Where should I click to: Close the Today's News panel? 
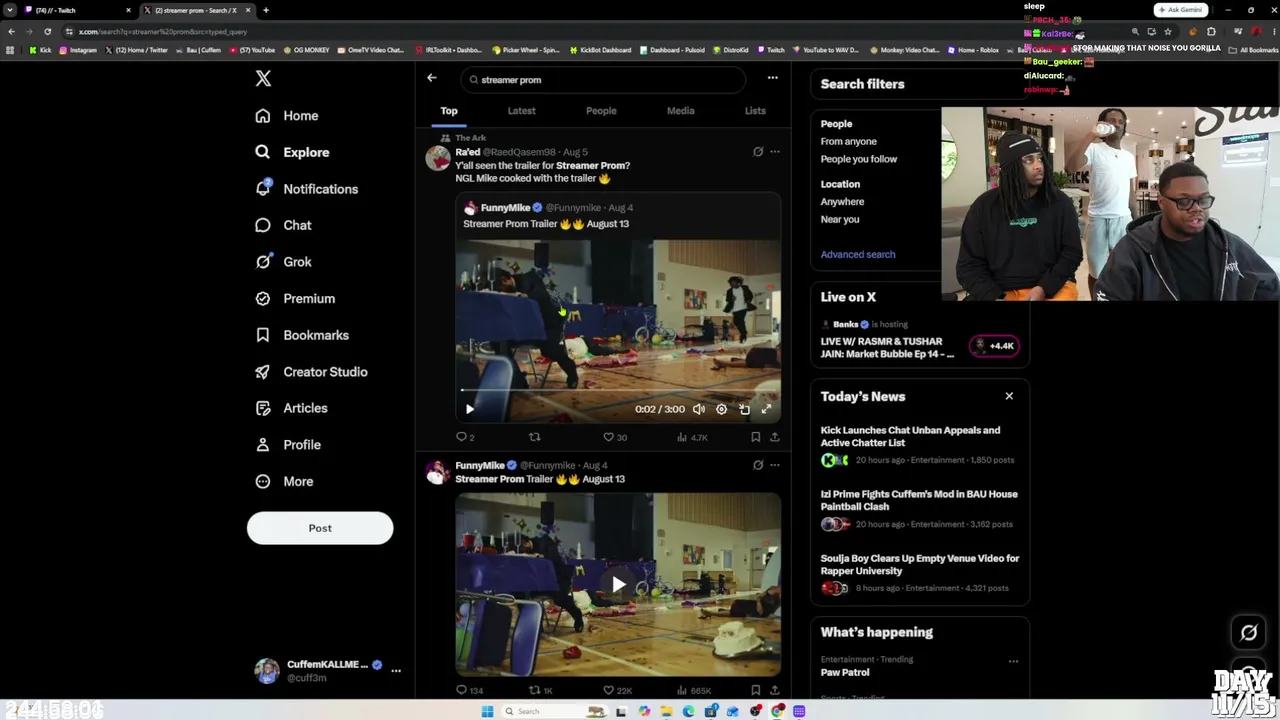1009,396
